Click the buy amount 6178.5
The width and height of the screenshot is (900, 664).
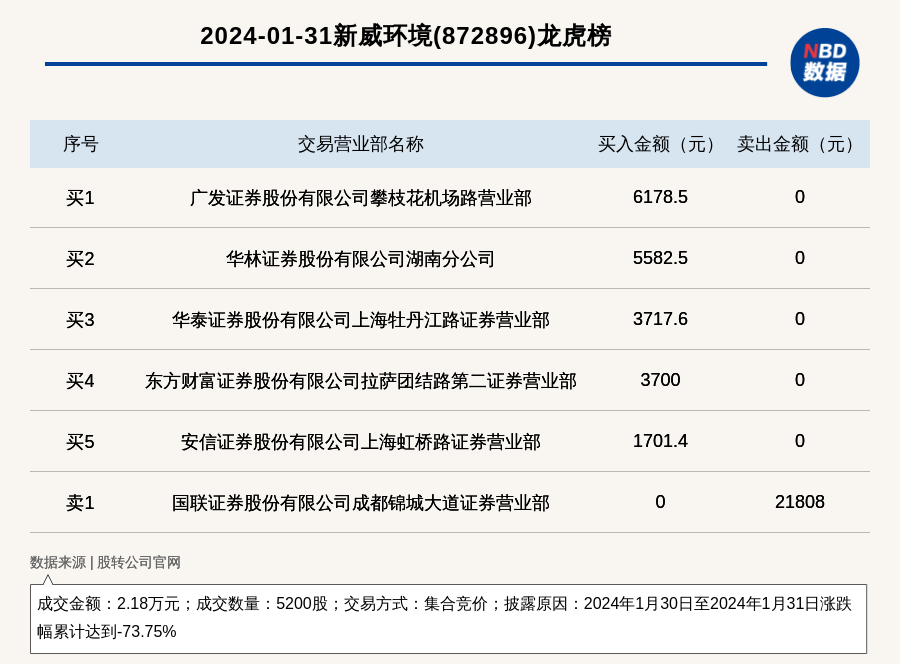pos(660,197)
